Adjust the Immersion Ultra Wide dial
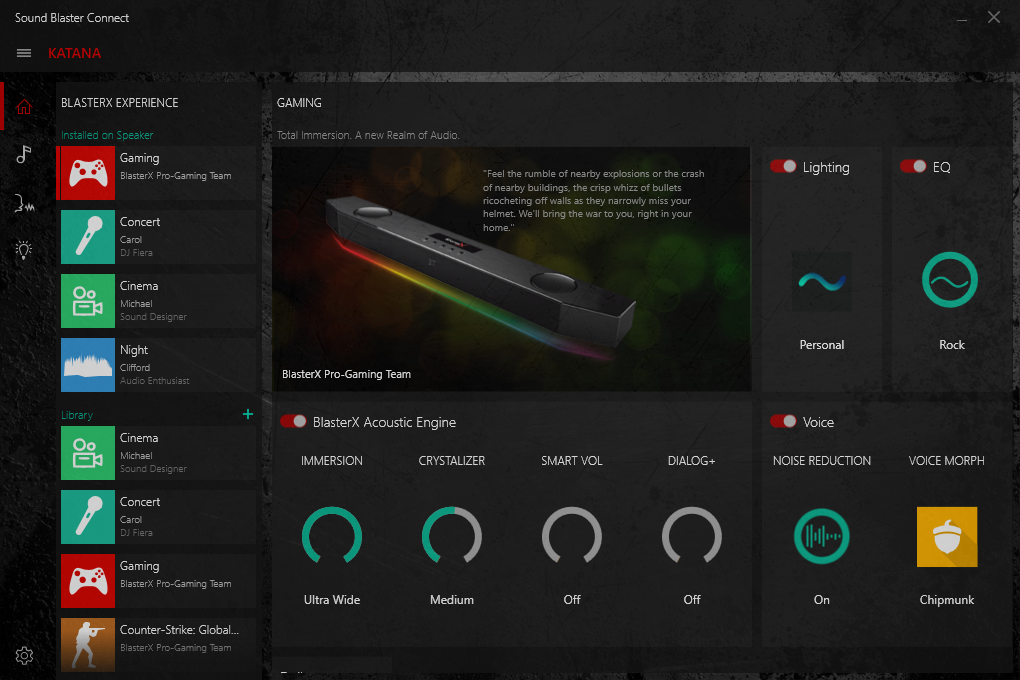1020x680 pixels. (332, 537)
